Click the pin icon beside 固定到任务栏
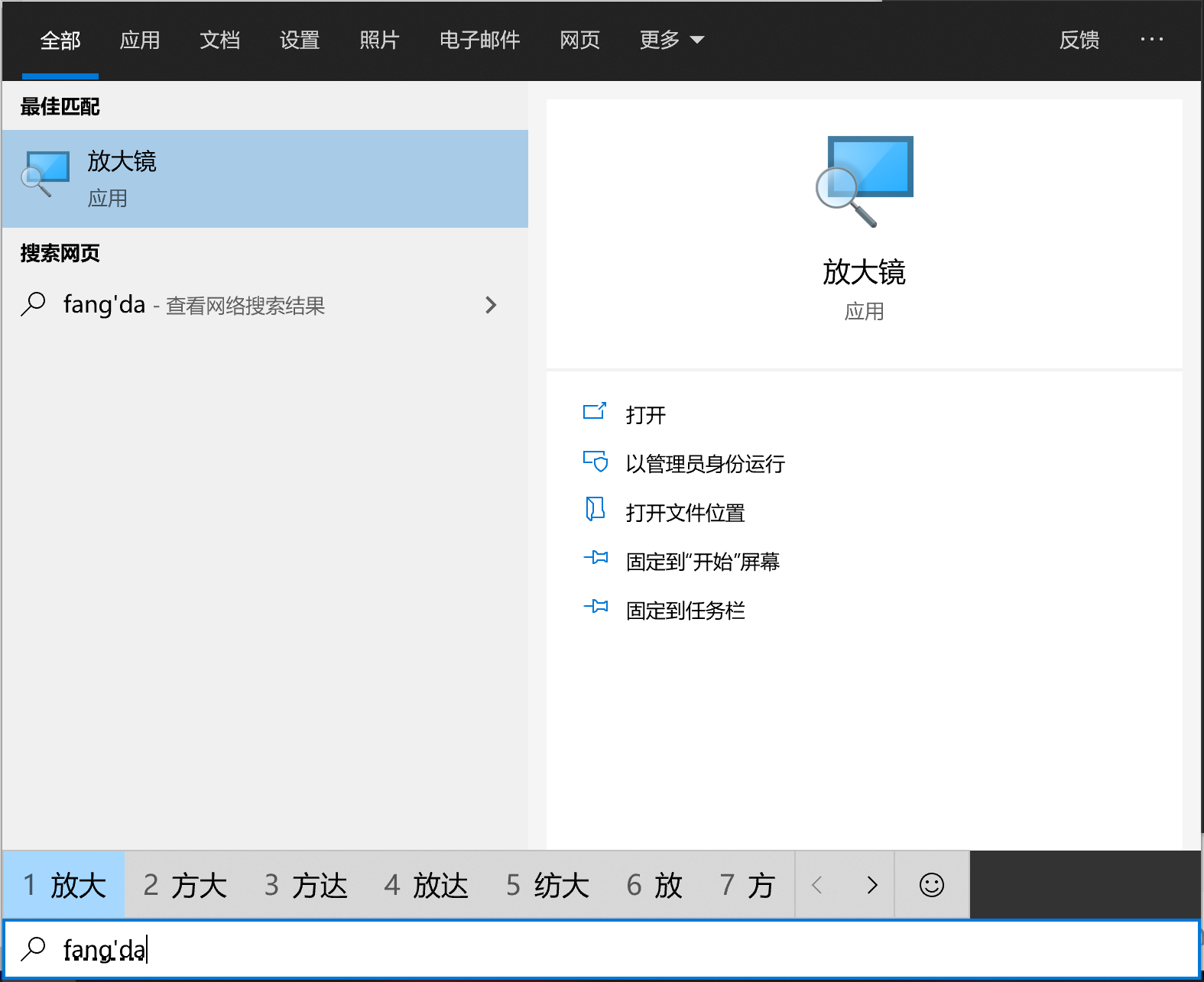 595,608
